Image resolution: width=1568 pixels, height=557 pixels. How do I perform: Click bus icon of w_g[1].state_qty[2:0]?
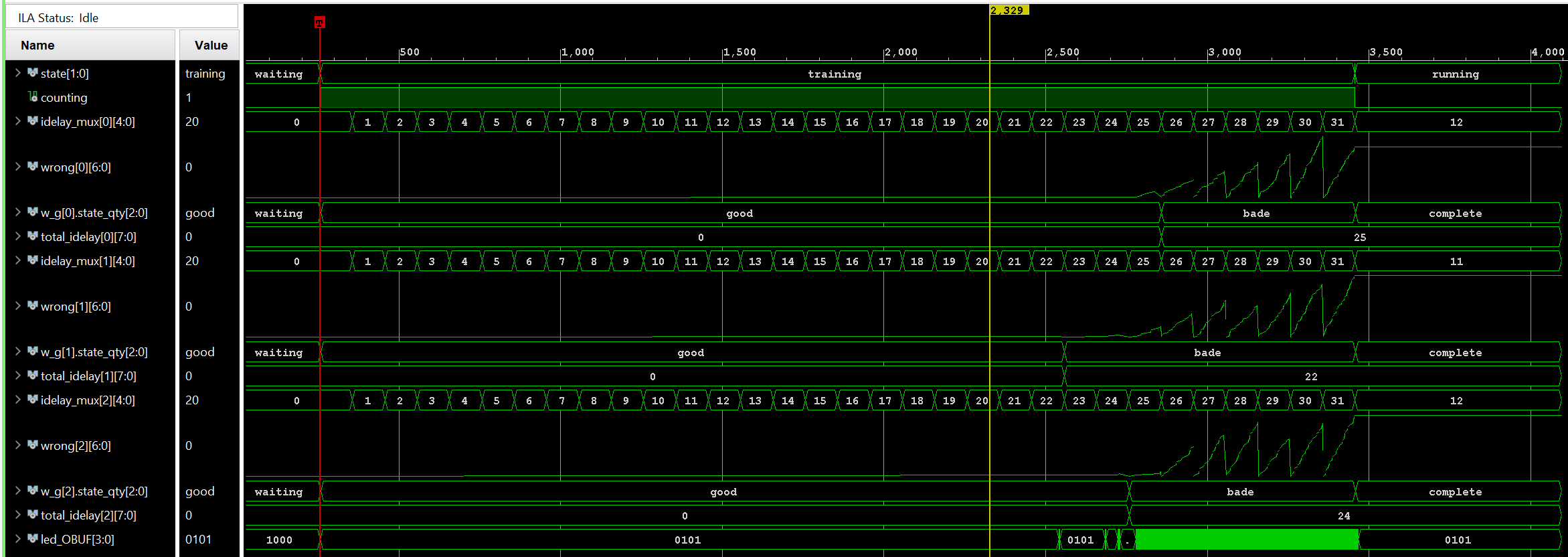click(x=32, y=351)
